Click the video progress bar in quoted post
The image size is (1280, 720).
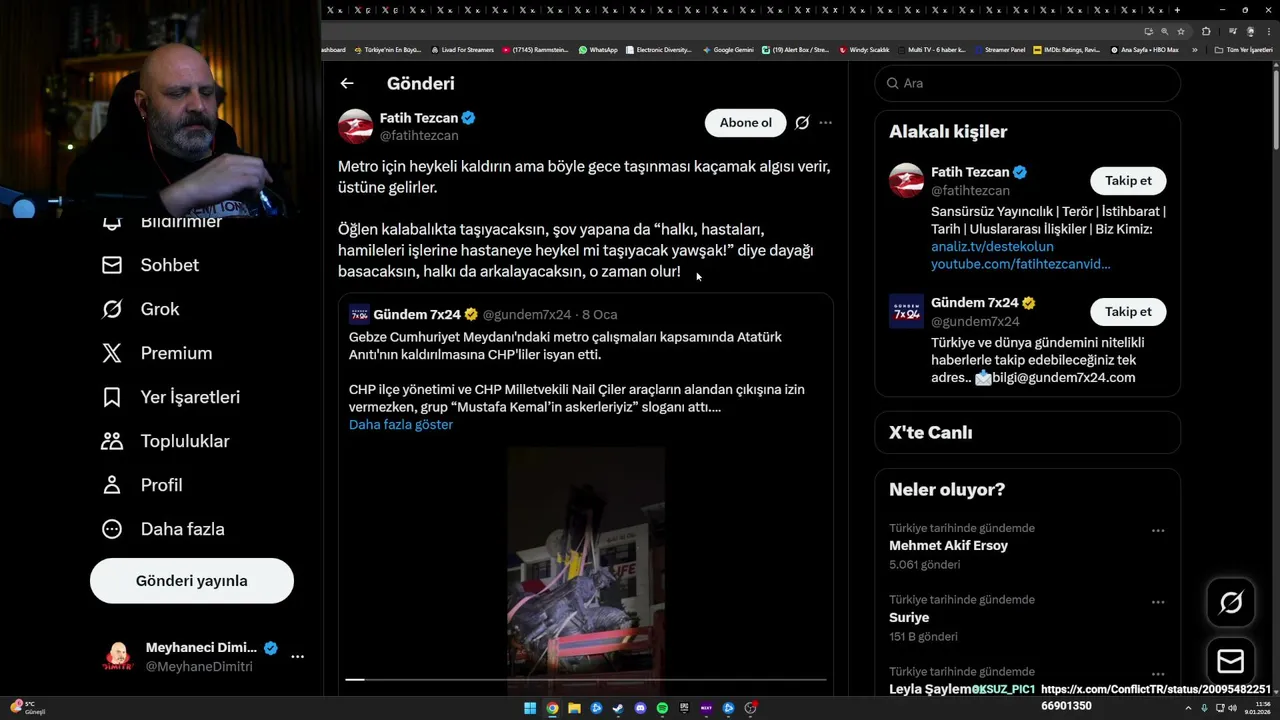586,680
